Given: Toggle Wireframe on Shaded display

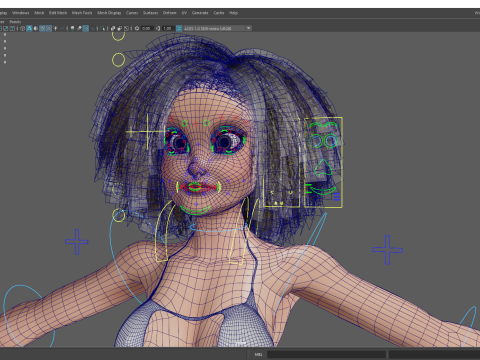Looking at the screenshot, I should [x=42, y=28].
